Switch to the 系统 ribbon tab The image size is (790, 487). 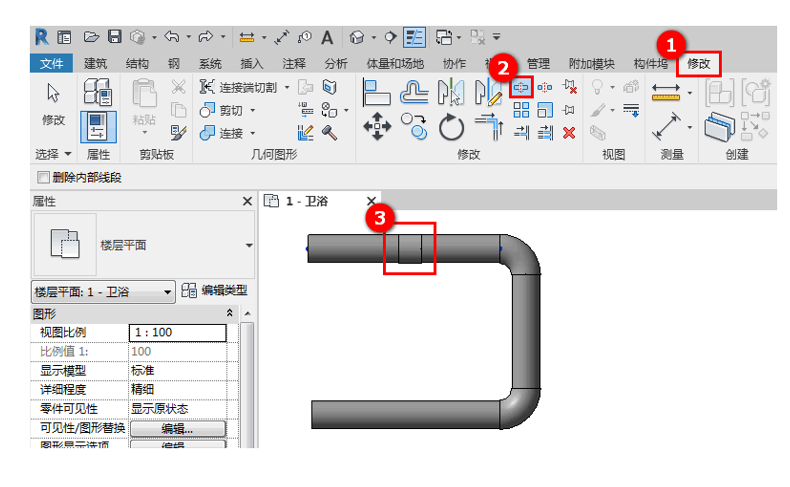[210, 64]
